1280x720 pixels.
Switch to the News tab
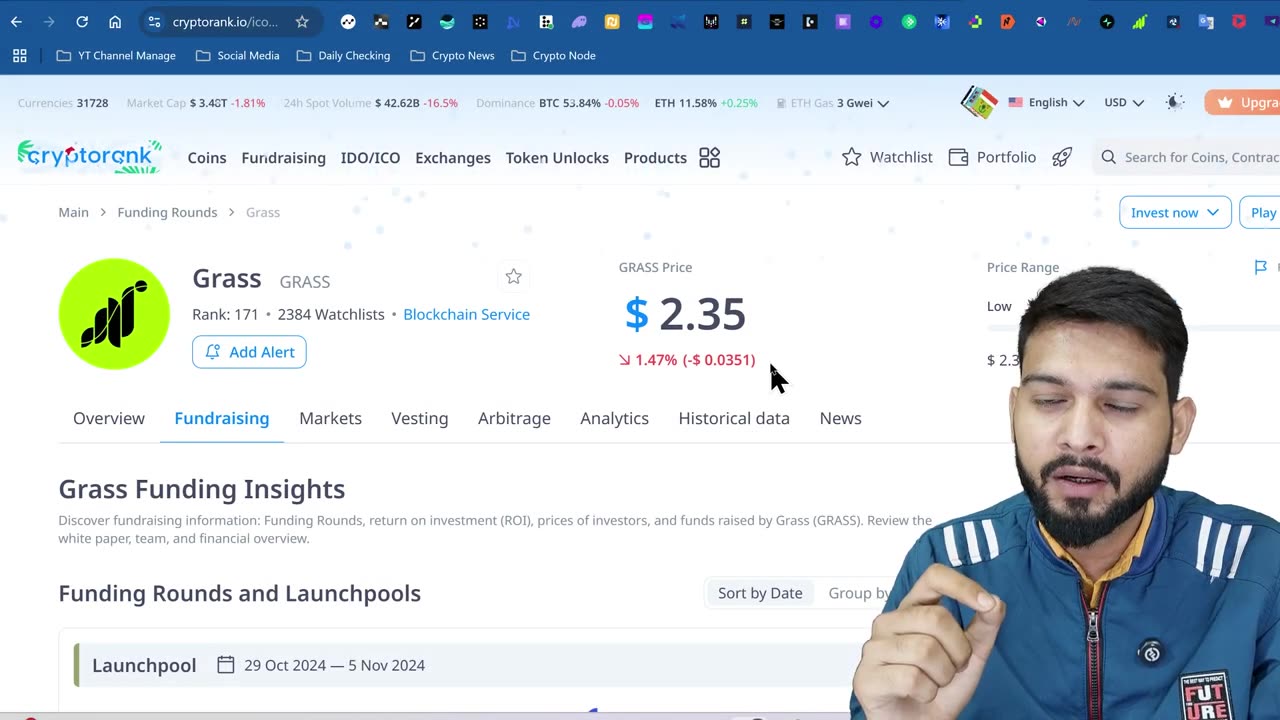point(840,418)
